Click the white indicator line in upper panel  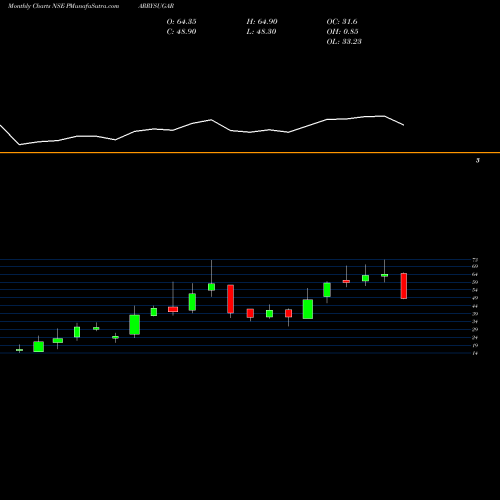point(202,130)
